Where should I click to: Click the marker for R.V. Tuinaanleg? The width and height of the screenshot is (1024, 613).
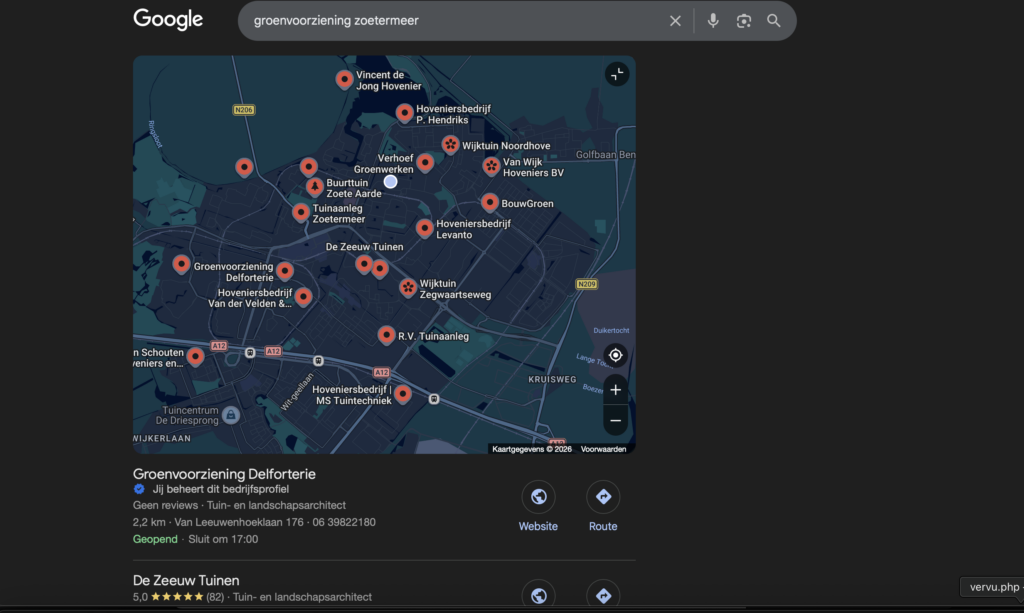point(386,335)
